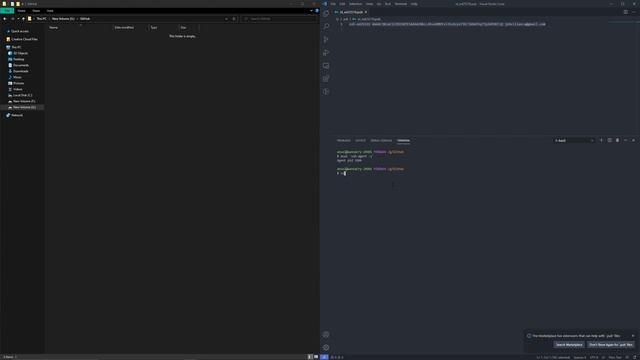Viewport: 640px width, 360px height.
Task: Open Remote Explorer view in VS Code
Action: click(x=326, y=66)
